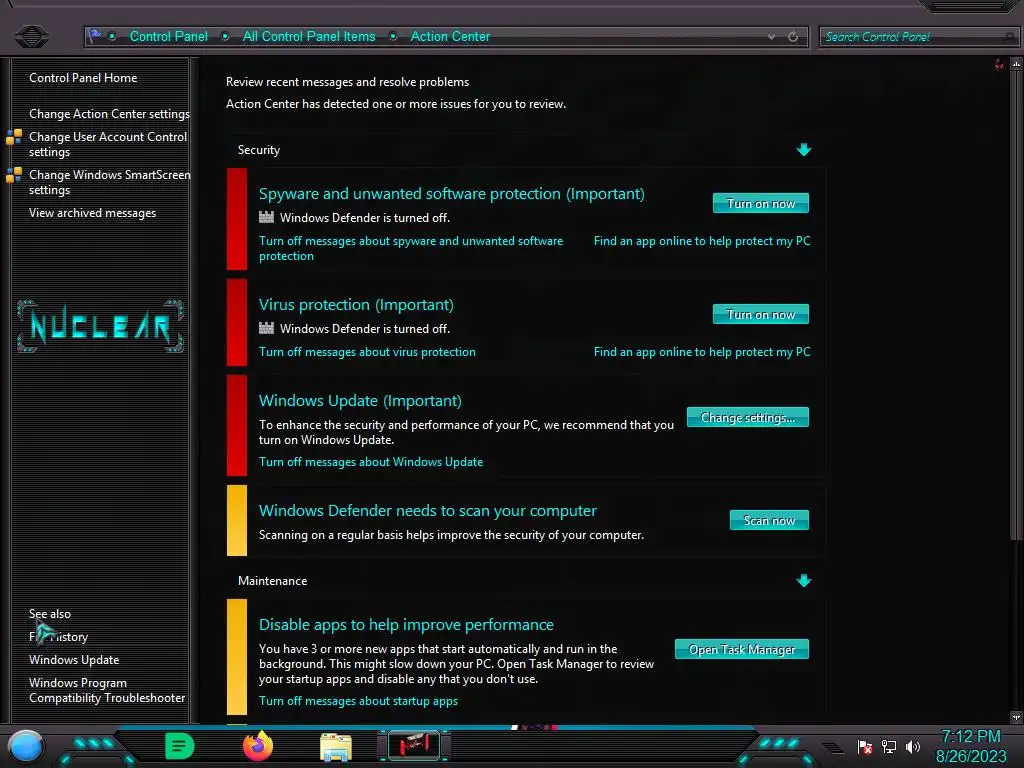Click the Open Task Manager button
The height and width of the screenshot is (768, 1024).
[x=742, y=649]
